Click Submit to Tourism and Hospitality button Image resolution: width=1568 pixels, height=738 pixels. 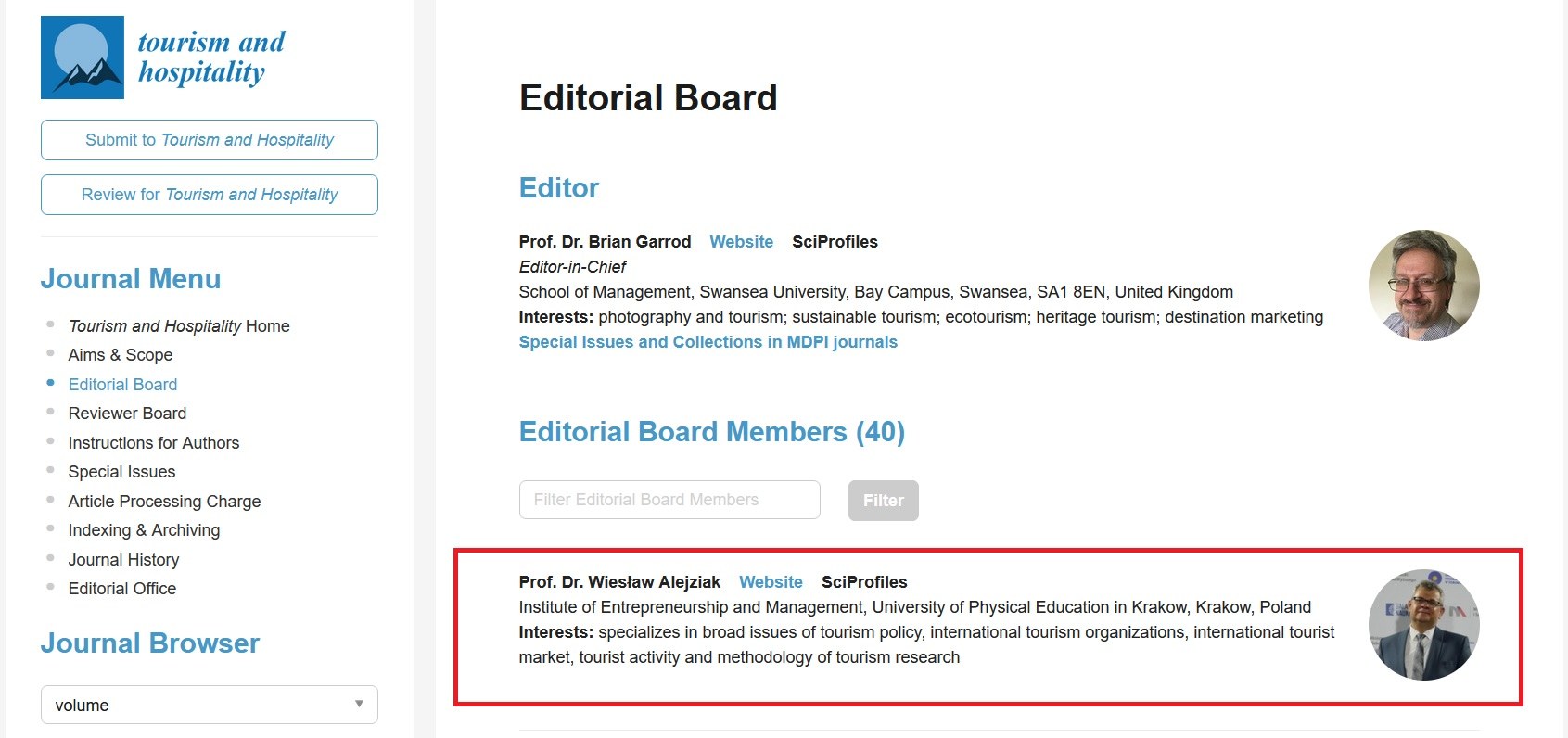[x=209, y=140]
